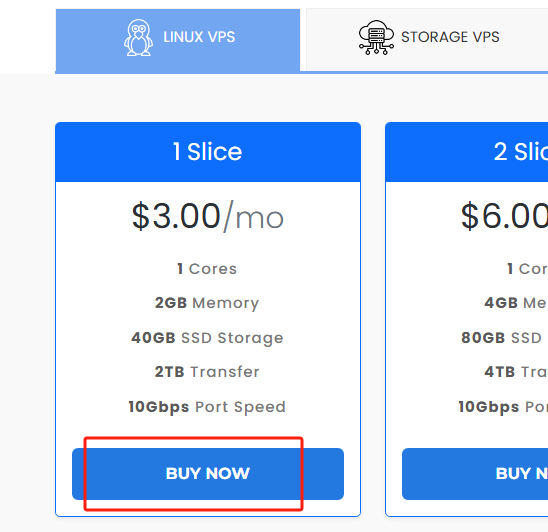Click the 4GB Memory line in 2 Slice
Image resolution: width=548 pixels, height=532 pixels.
pos(516,303)
